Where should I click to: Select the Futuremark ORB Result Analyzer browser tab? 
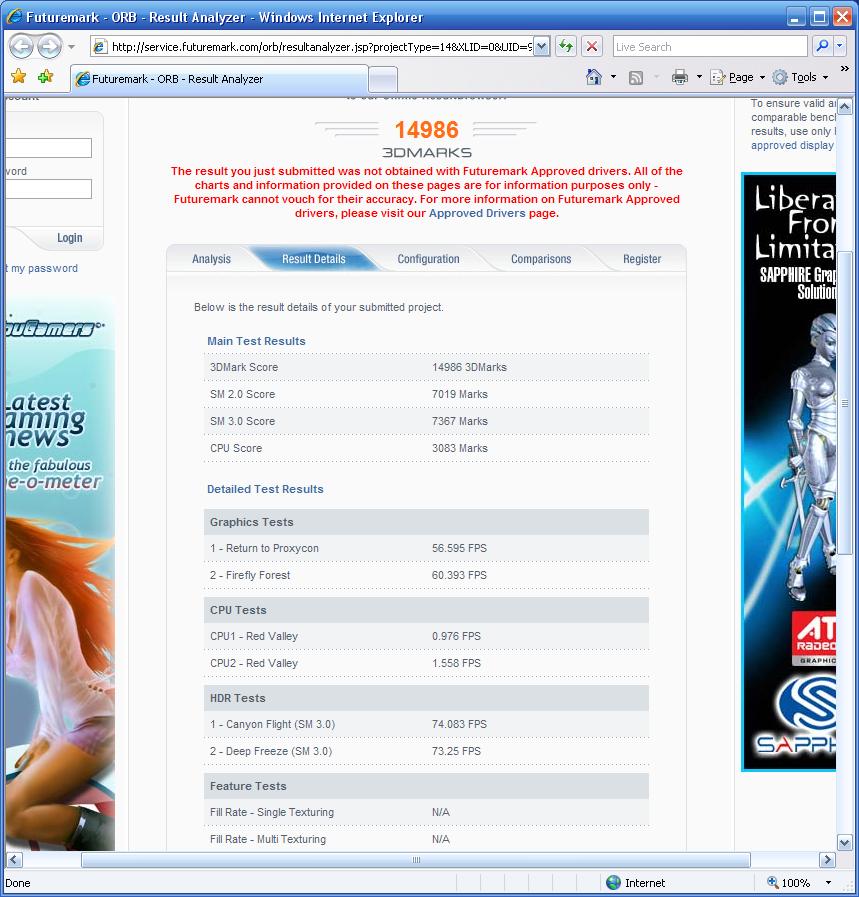point(219,79)
